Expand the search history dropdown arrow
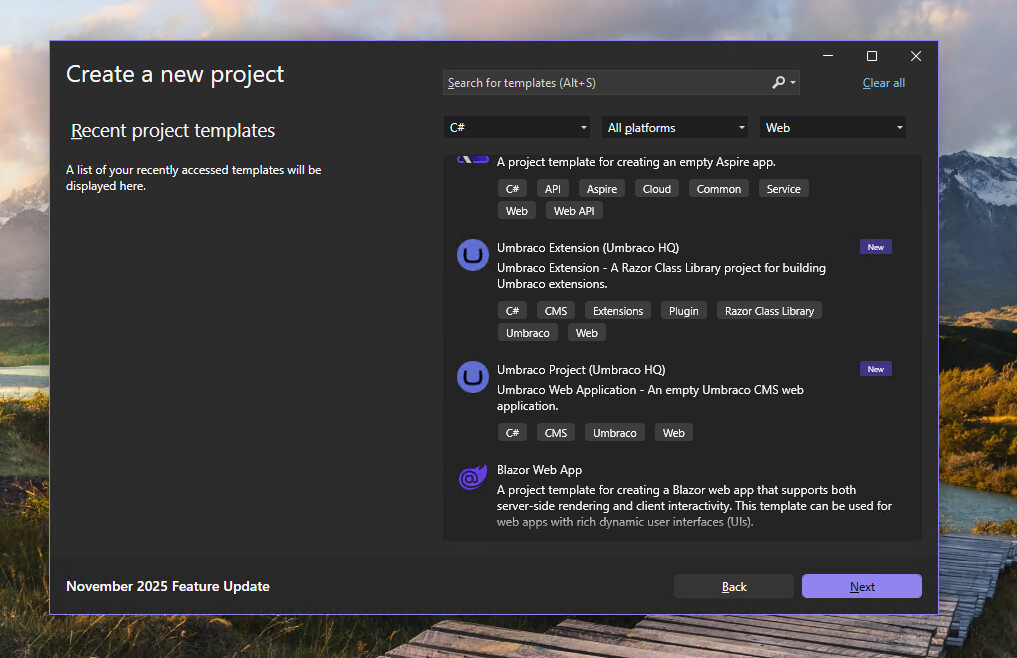The image size is (1017, 658). (x=793, y=83)
